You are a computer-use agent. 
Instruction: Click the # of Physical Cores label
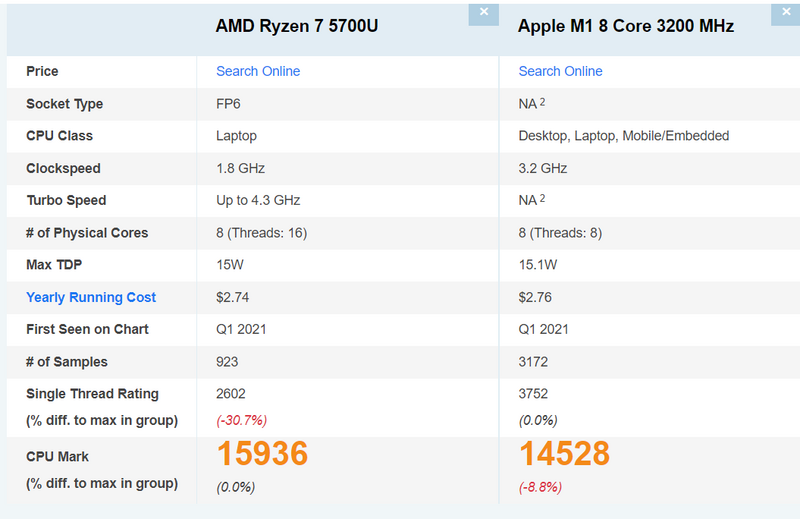[x=87, y=233]
